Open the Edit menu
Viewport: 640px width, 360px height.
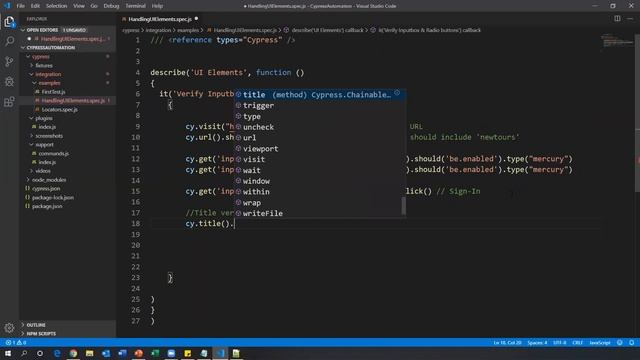(x=35, y=6)
